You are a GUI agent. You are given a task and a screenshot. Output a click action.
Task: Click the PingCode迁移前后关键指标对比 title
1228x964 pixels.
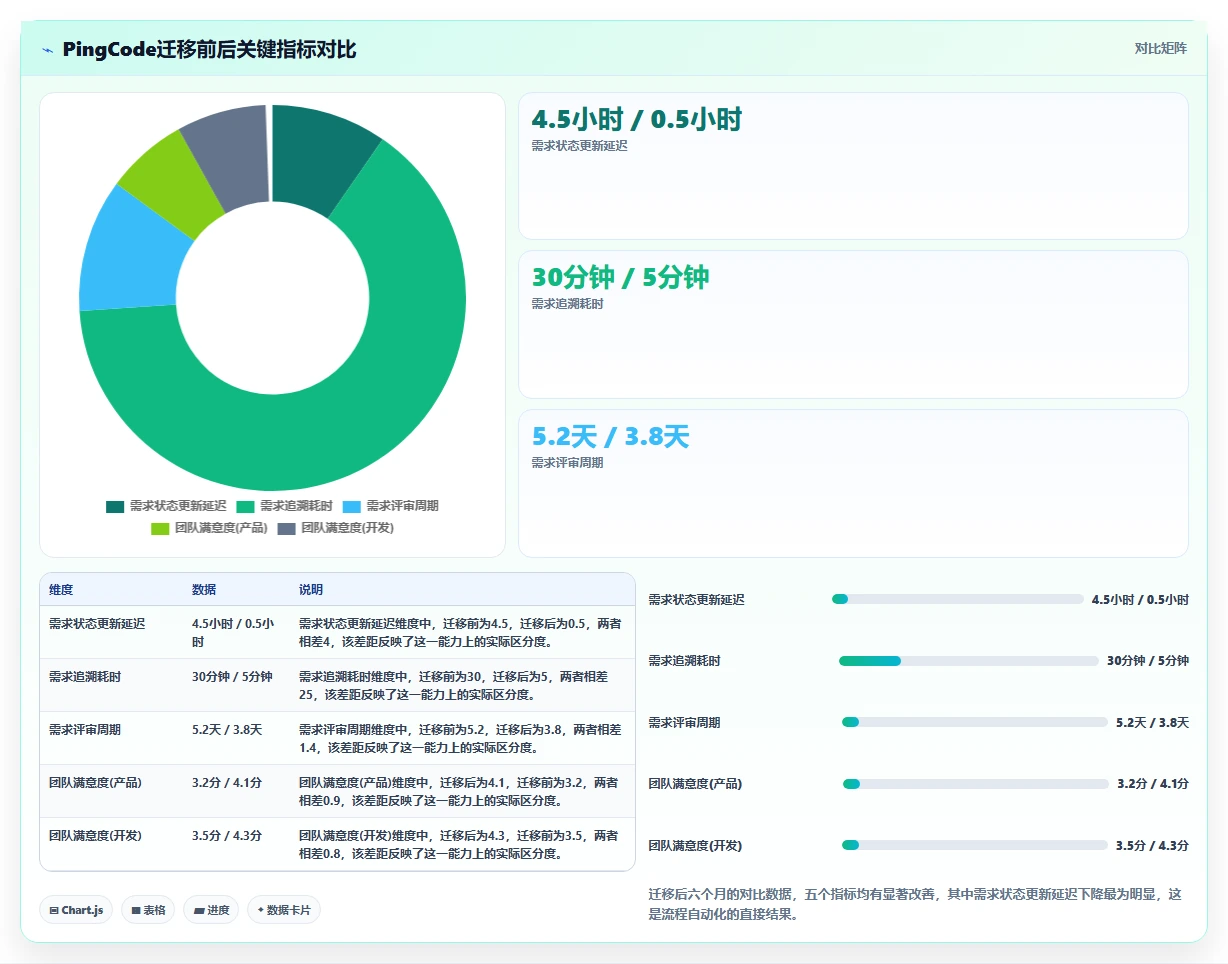click(x=209, y=50)
